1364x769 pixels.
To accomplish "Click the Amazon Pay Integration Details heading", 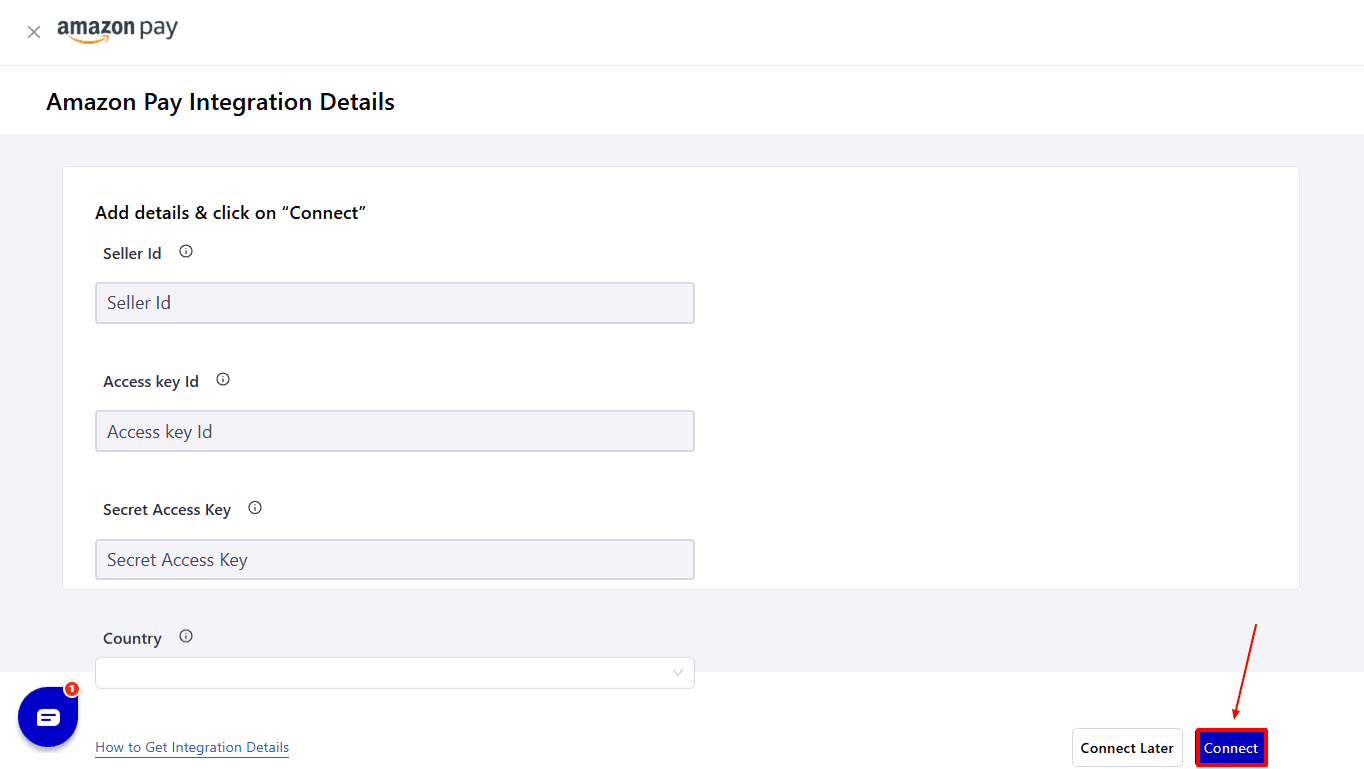I will coord(220,102).
